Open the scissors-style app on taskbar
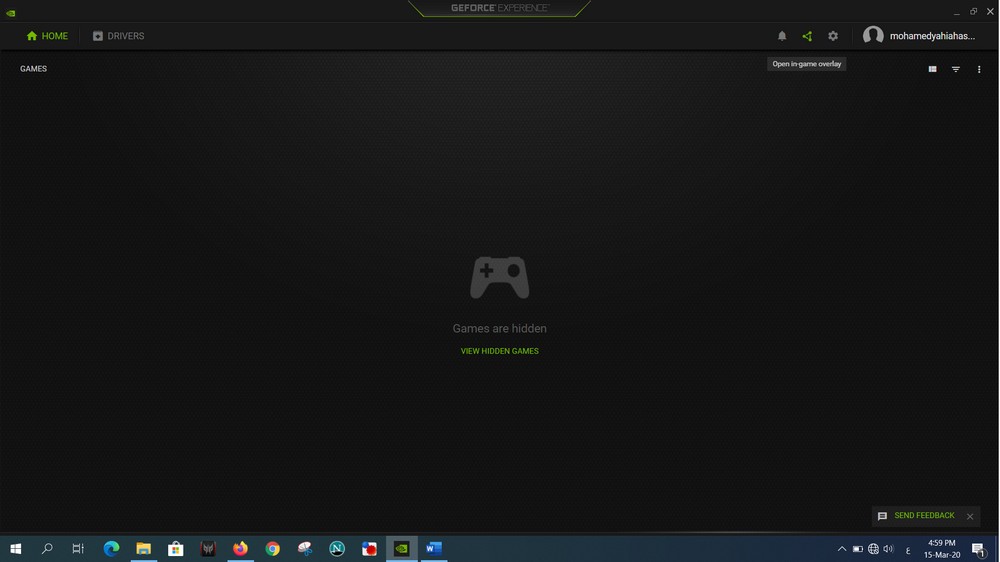1000x562 pixels. tap(304, 549)
